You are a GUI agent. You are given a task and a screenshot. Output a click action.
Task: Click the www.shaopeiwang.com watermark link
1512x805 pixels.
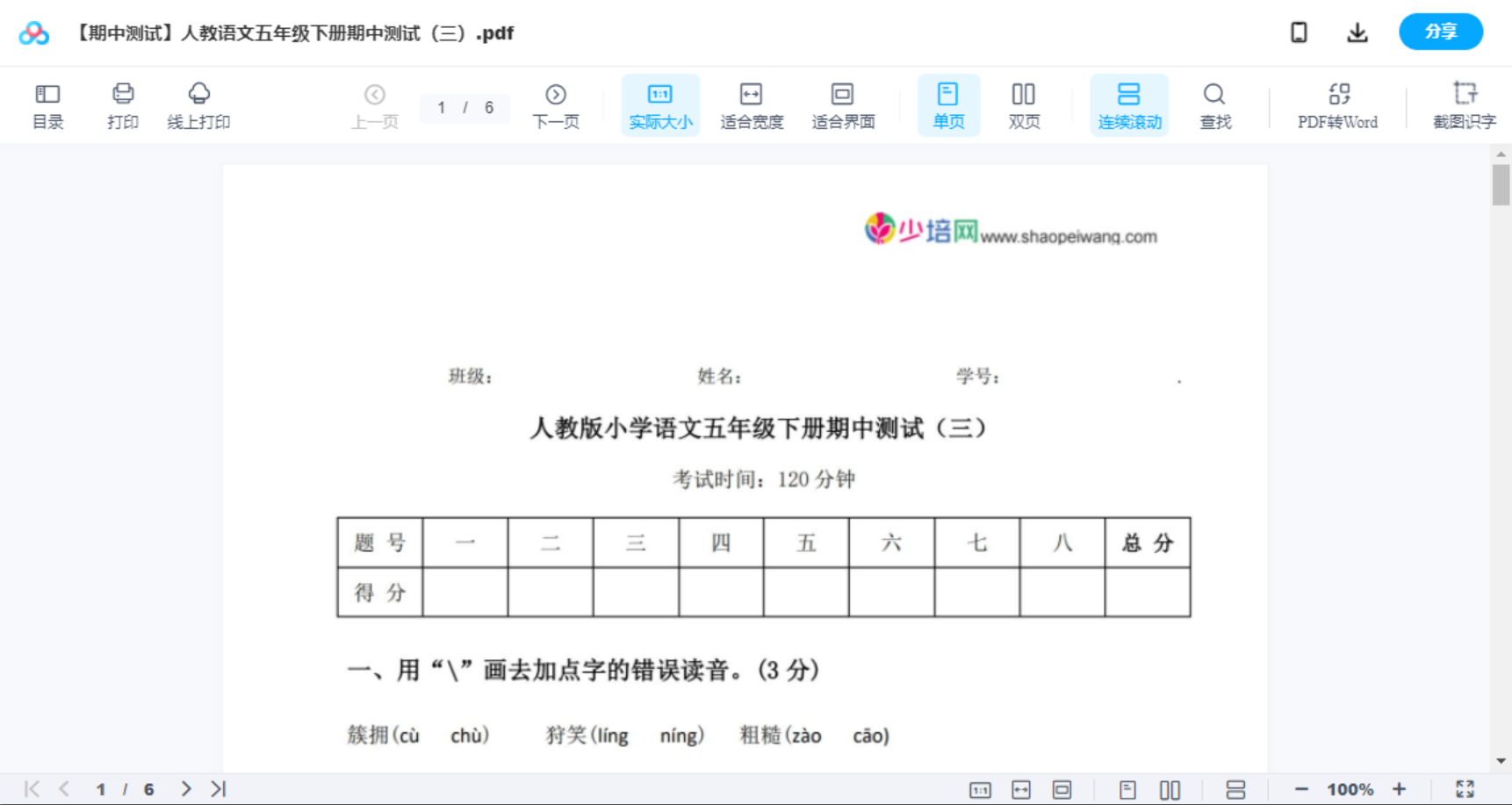[x=1069, y=236]
